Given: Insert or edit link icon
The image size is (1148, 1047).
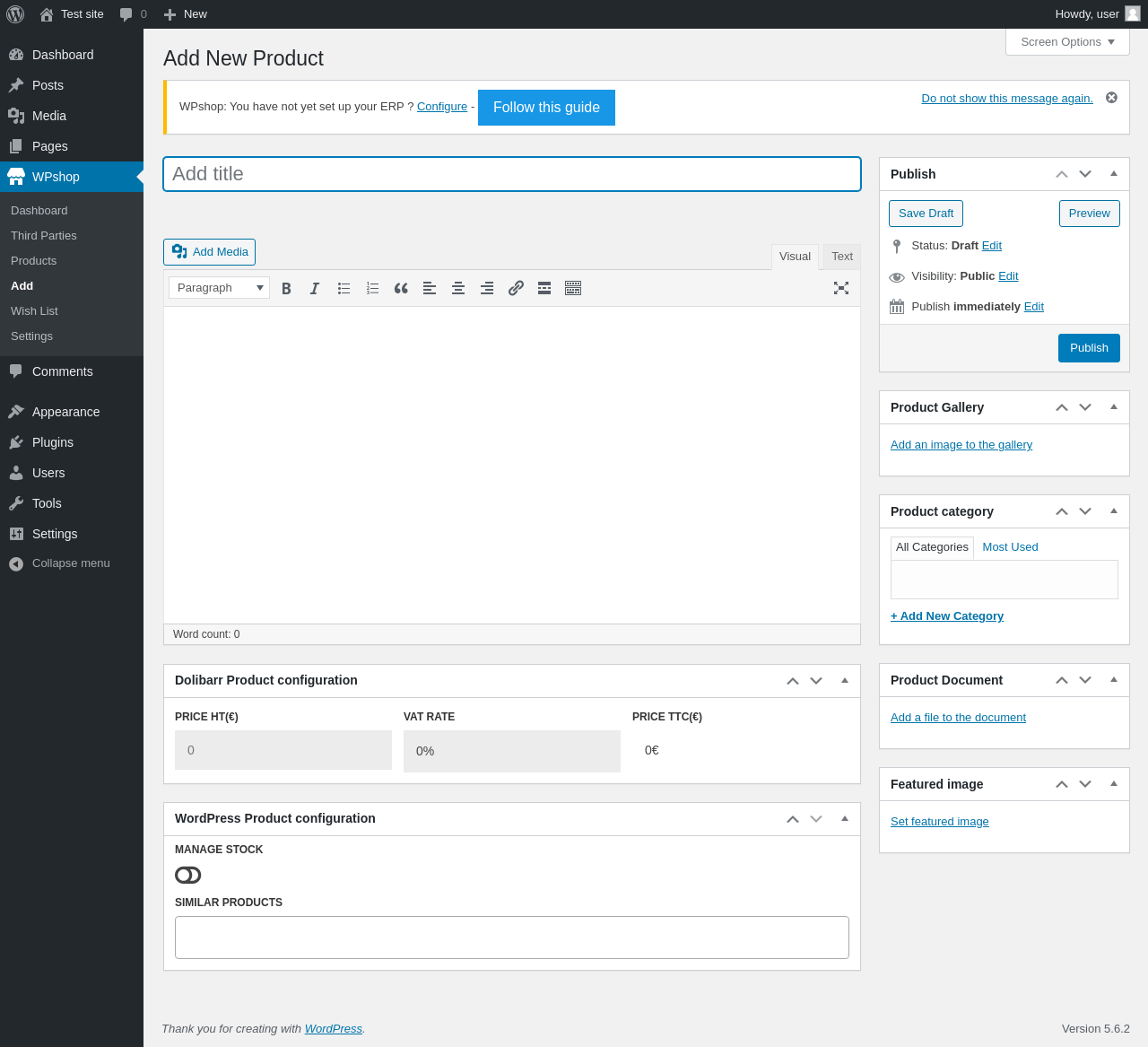Looking at the screenshot, I should [516, 288].
